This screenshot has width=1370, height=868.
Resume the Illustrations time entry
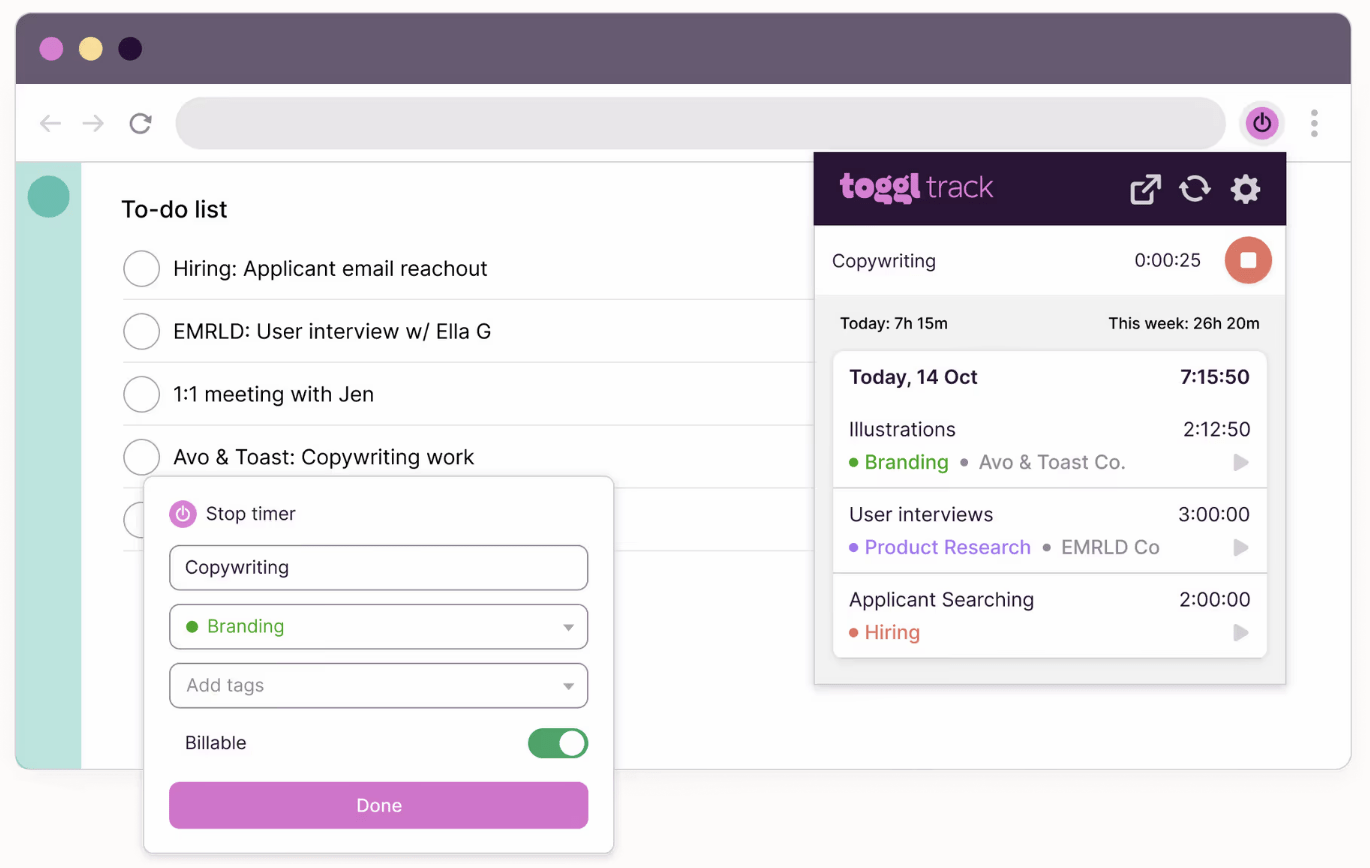coord(1241,462)
